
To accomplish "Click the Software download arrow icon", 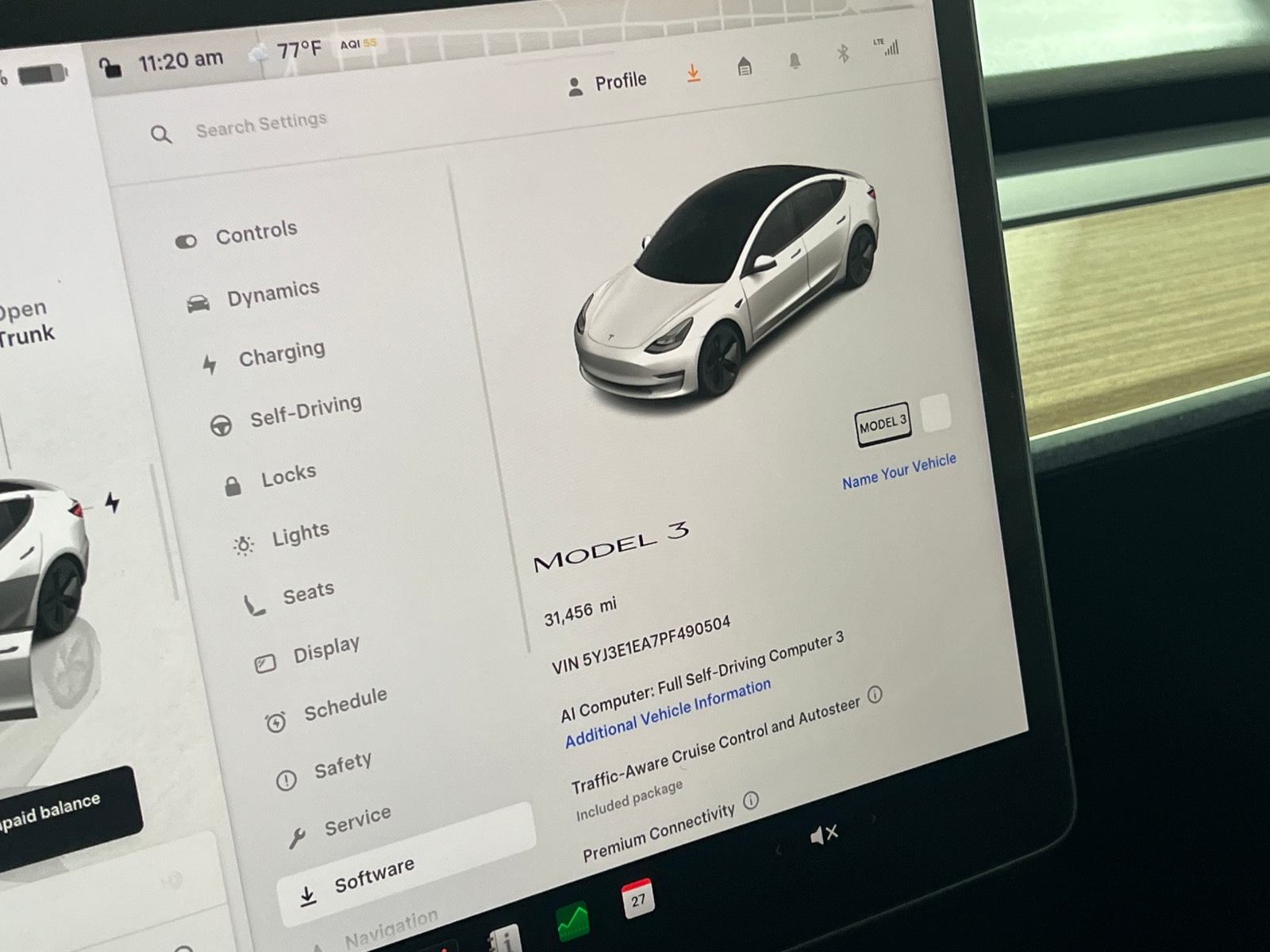I will 308,896.
